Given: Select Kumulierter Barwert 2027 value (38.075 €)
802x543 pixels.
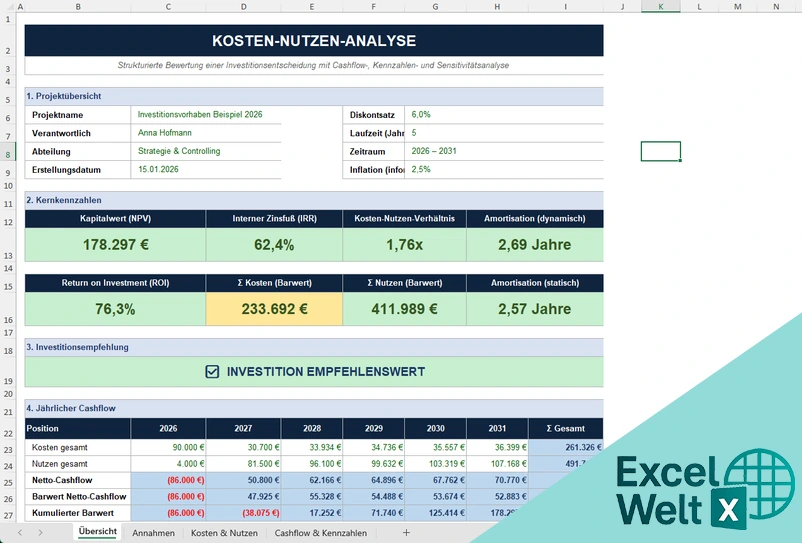Looking at the screenshot, I should [243, 513].
